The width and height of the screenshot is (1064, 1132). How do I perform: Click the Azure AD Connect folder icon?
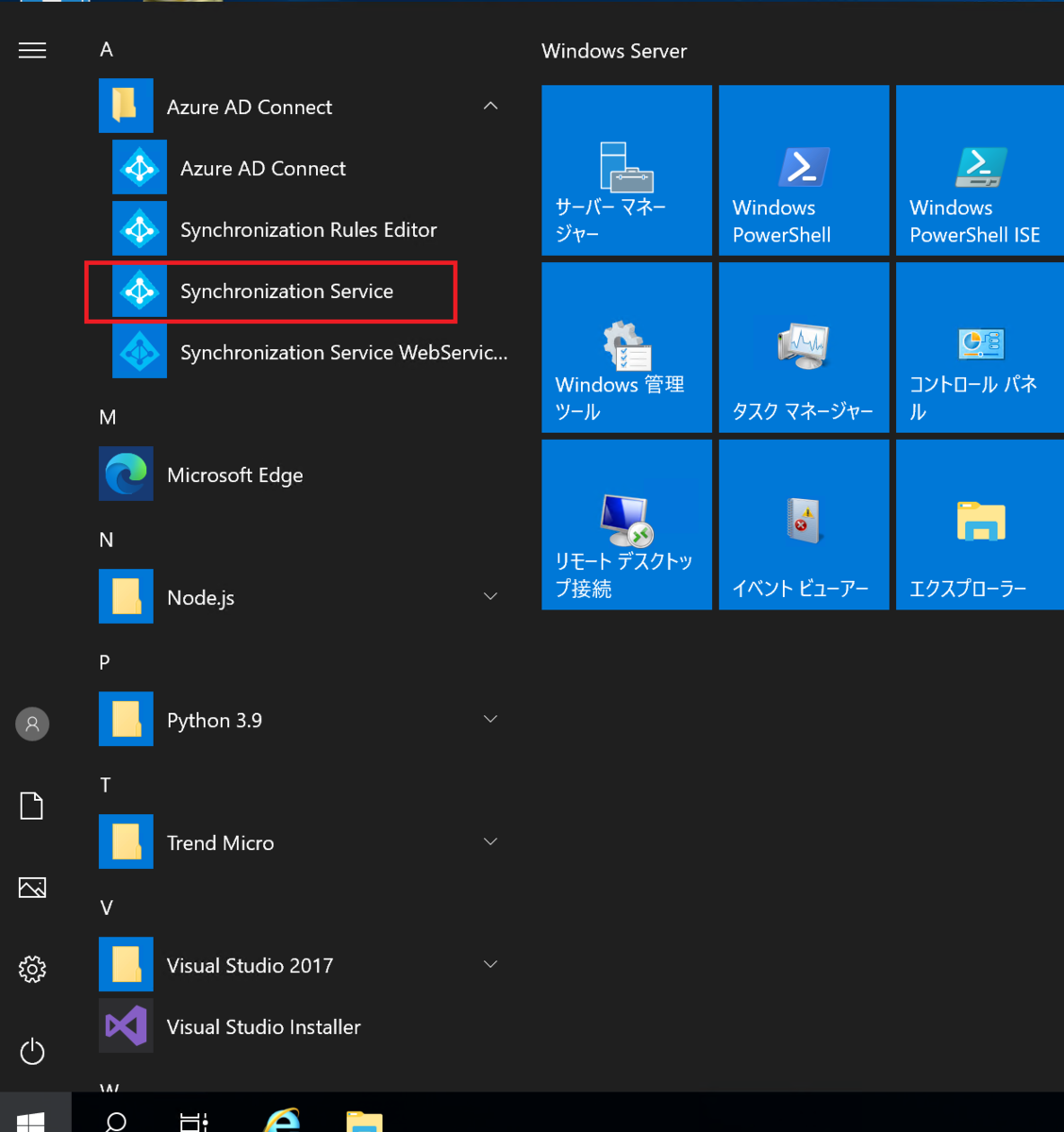(125, 106)
